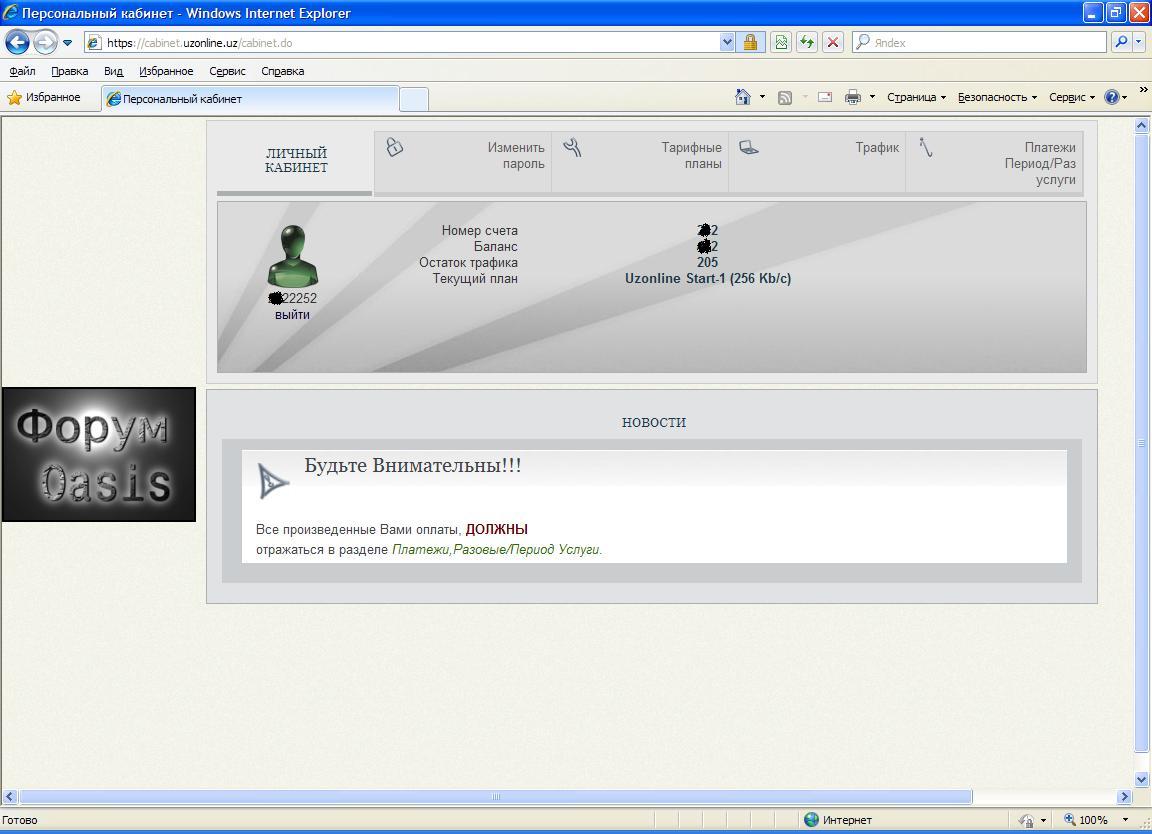Click the выйти logout link
The height and width of the screenshot is (834, 1152).
point(292,315)
